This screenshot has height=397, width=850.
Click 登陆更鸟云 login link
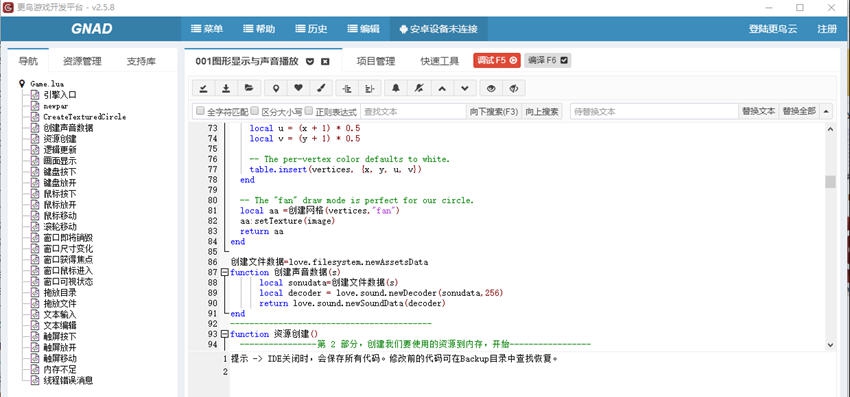tap(773, 29)
